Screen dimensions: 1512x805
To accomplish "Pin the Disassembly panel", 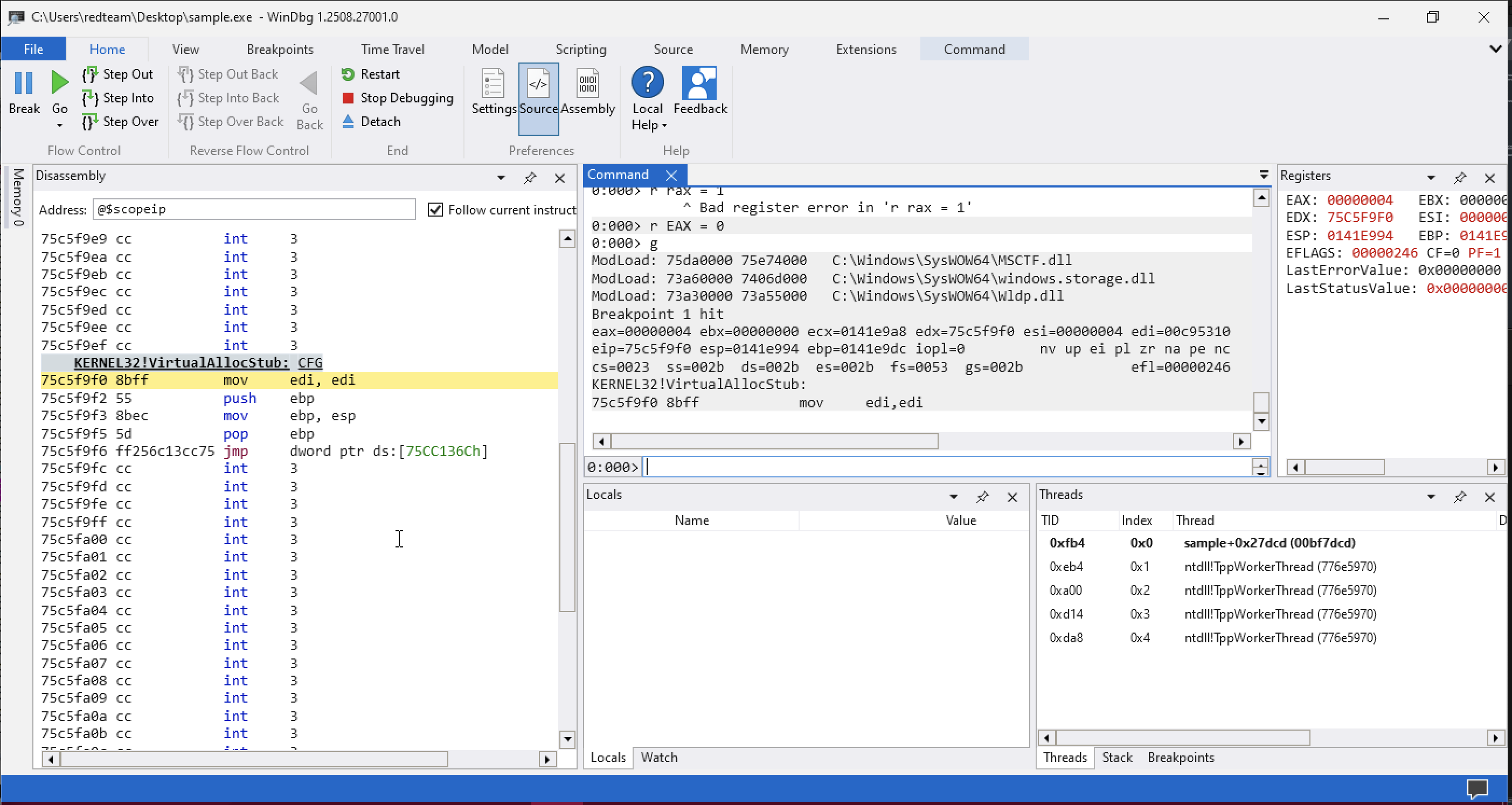I will (x=530, y=178).
